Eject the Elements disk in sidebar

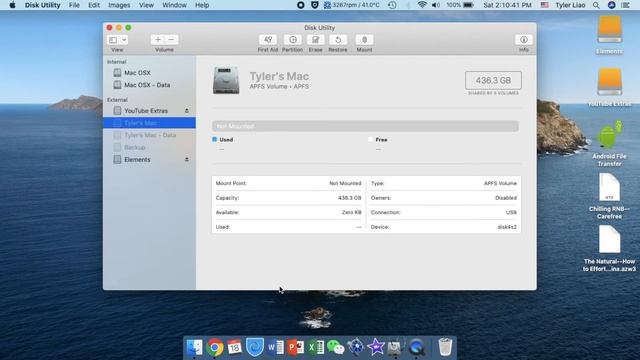click(187, 160)
